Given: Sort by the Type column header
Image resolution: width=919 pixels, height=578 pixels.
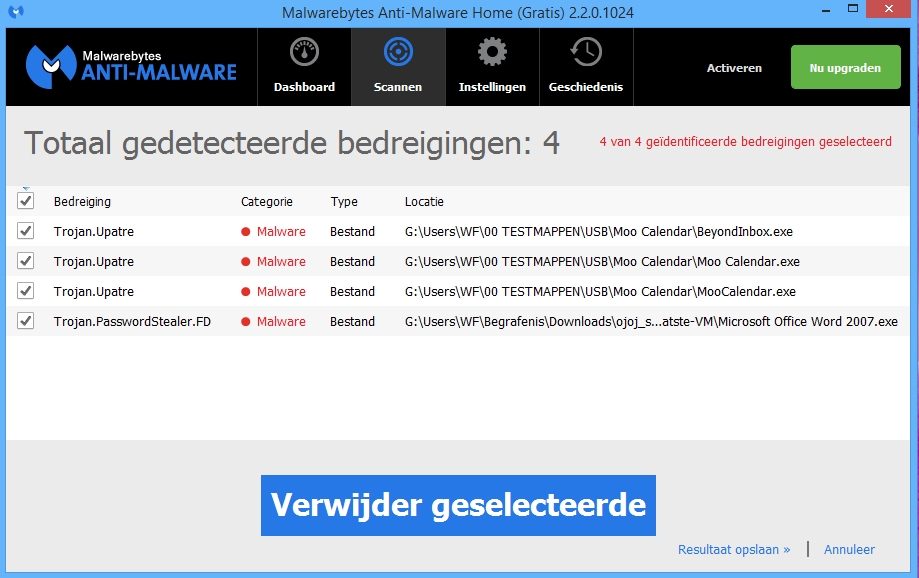Looking at the screenshot, I should pos(344,202).
